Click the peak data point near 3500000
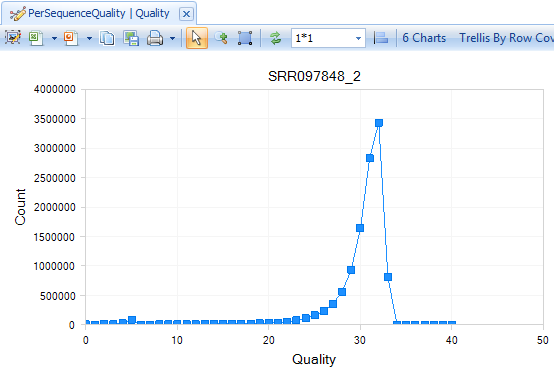 pyautogui.click(x=379, y=123)
